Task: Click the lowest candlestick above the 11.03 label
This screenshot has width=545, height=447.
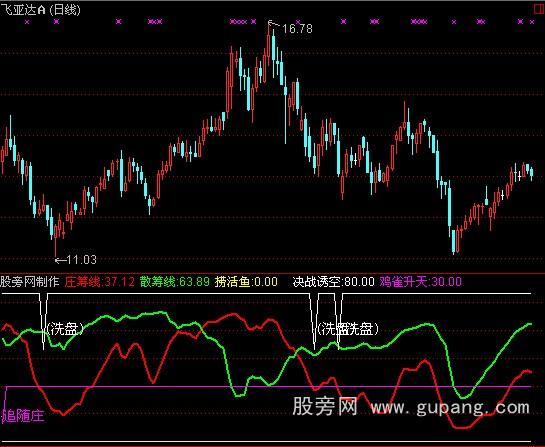Action: (x=56, y=240)
